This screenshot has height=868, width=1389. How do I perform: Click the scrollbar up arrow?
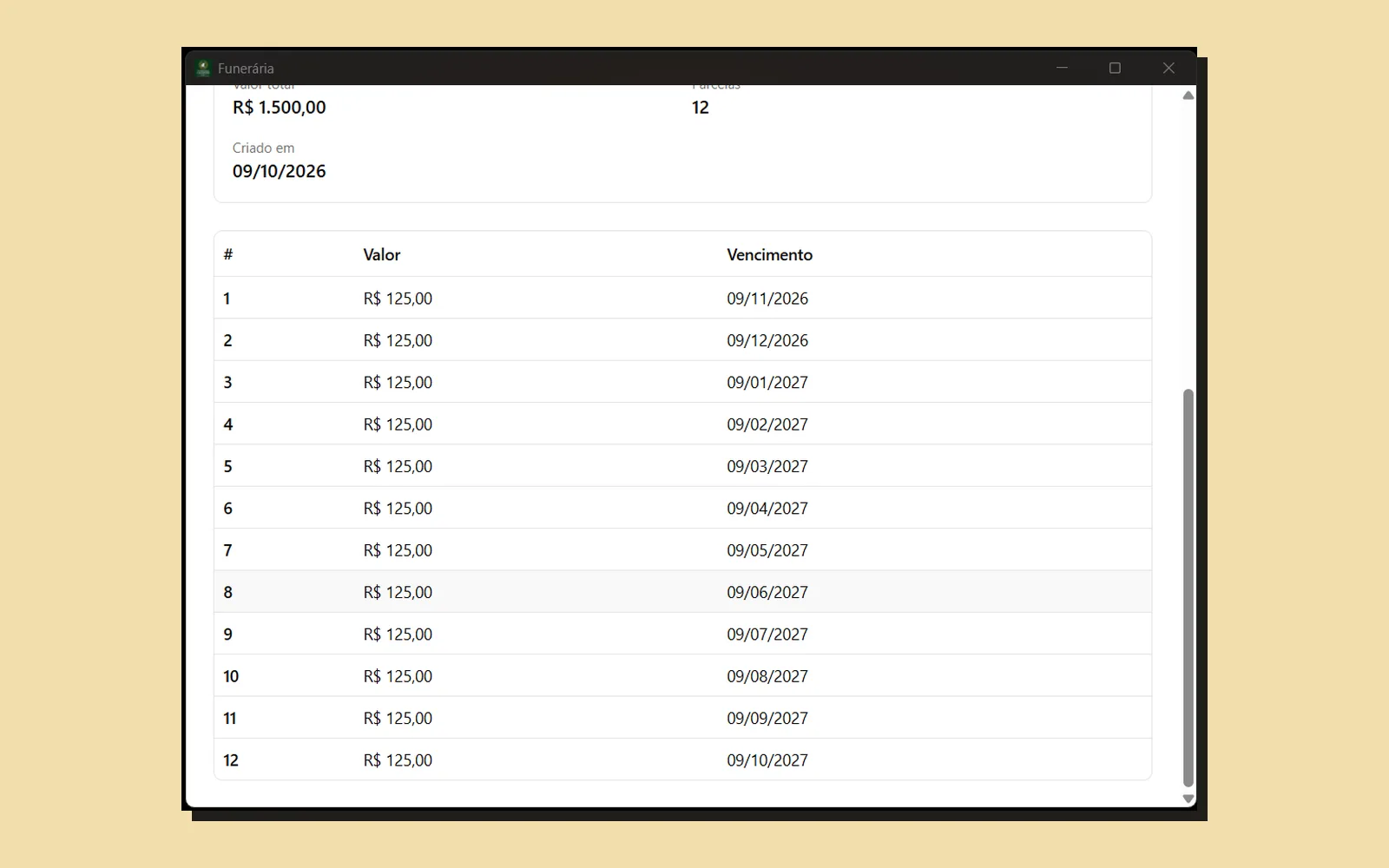point(1188,95)
